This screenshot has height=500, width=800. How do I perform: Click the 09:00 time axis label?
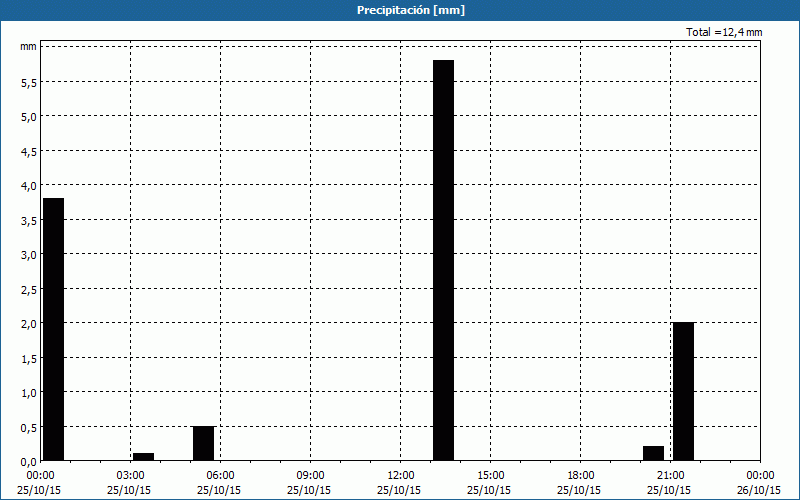pos(310,476)
